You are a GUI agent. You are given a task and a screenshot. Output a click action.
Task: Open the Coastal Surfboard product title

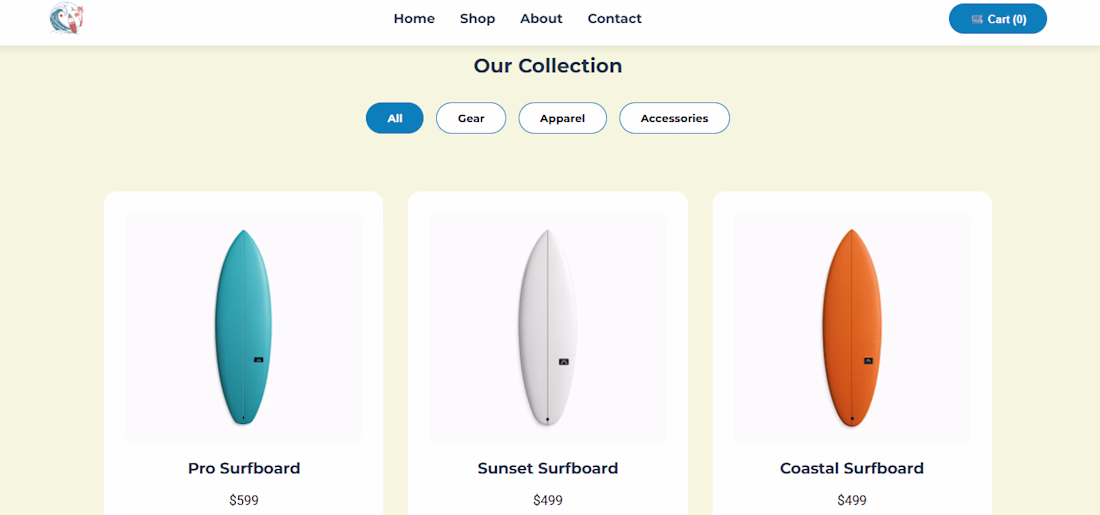pos(852,468)
